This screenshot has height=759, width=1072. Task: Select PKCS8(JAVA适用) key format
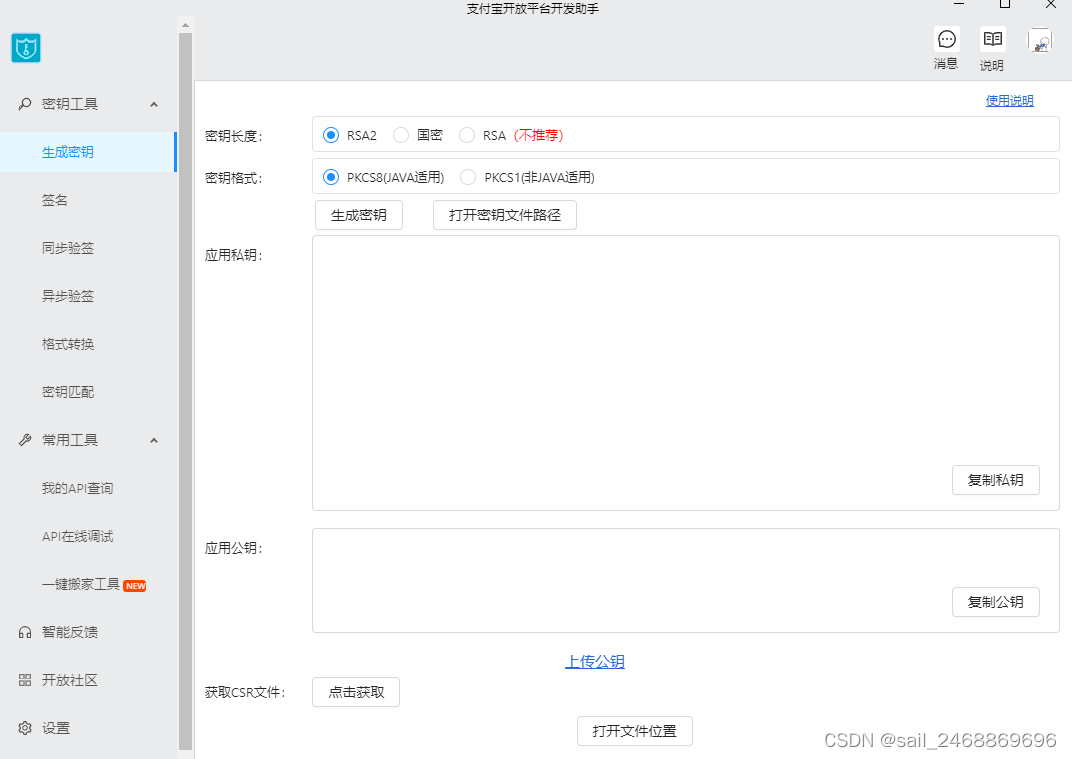331,178
